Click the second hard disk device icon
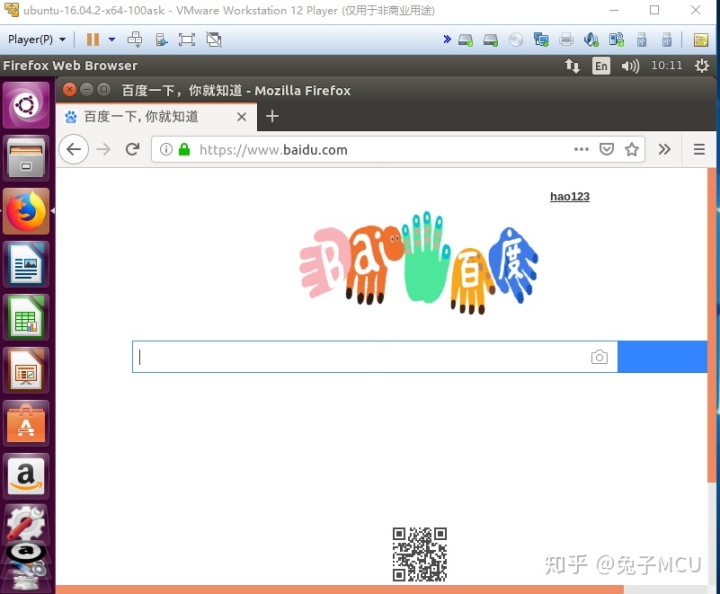 click(490, 40)
